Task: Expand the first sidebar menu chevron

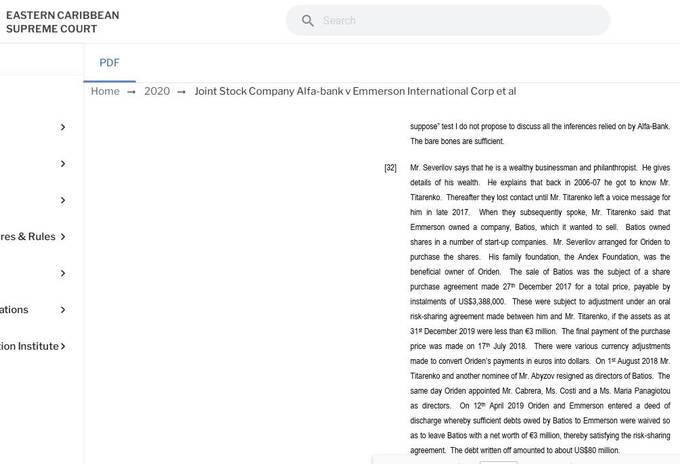Action: pos(63,127)
